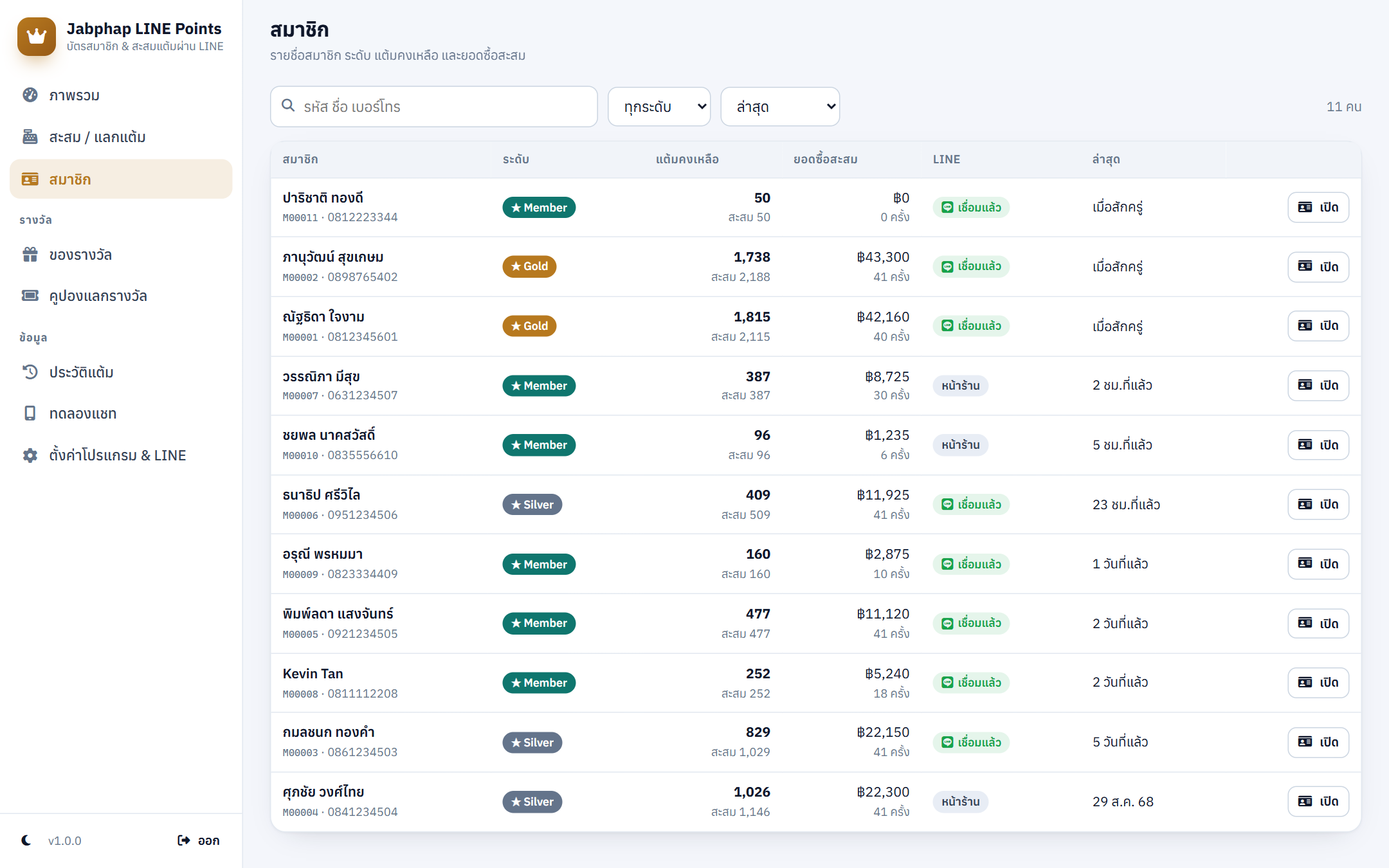This screenshot has width=1389, height=868.
Task: Focus the รหัส ชื่อ เบอร์โทร search field
Action: coord(434,107)
